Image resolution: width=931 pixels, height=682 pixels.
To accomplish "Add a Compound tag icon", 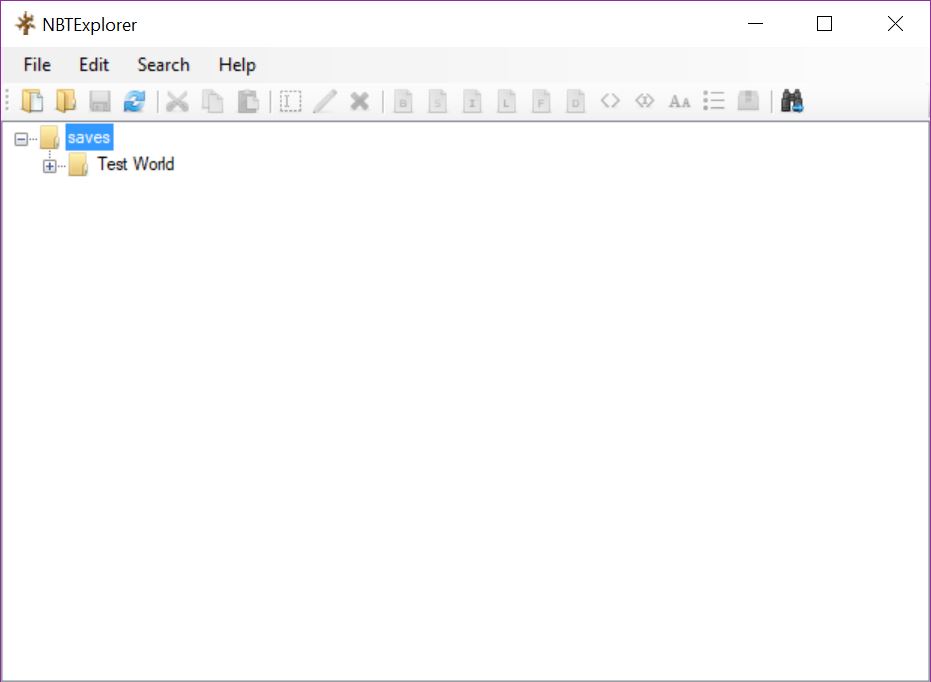I will click(748, 101).
